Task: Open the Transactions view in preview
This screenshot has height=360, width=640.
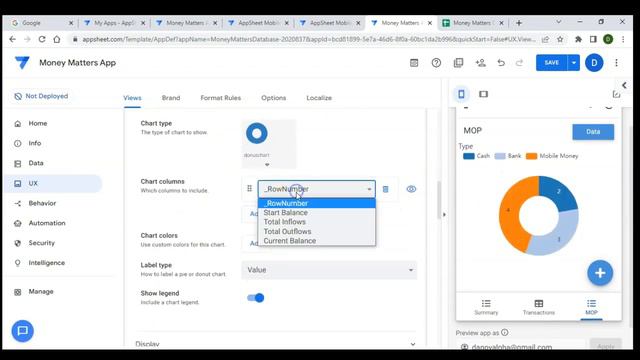Action: 539,307
